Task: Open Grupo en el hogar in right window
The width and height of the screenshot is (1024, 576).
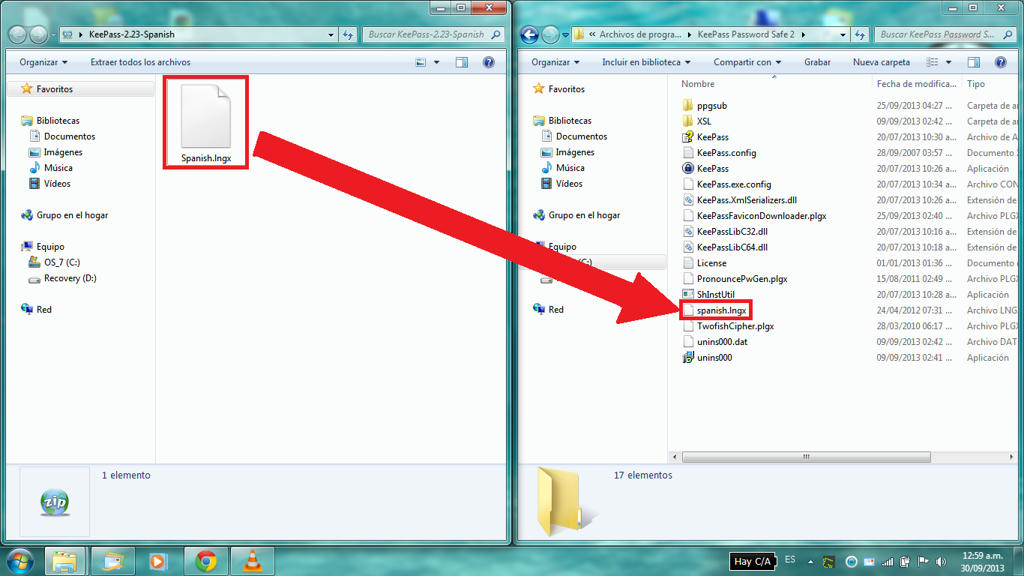Action: point(584,215)
